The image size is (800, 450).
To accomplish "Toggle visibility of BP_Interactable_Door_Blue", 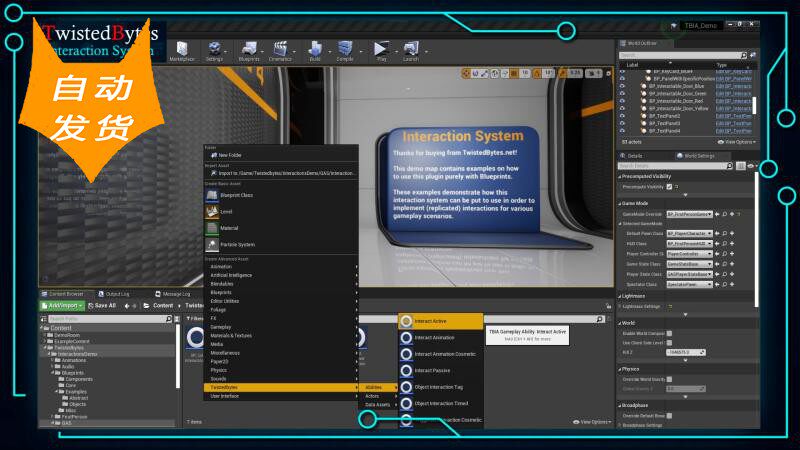I will (x=622, y=86).
